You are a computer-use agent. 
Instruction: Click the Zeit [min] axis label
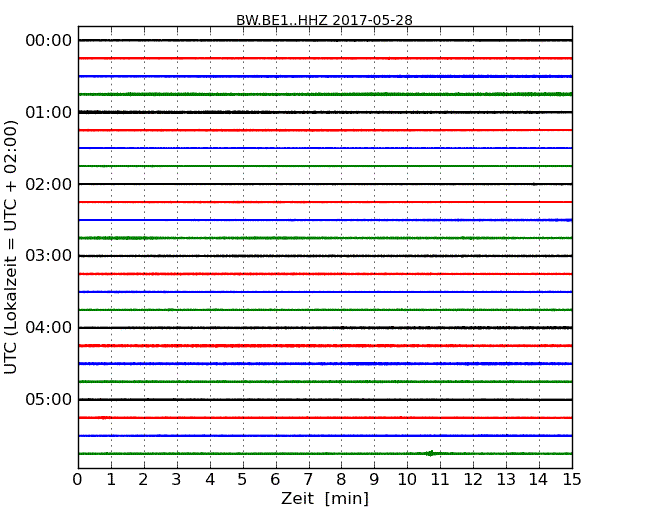[325, 498]
